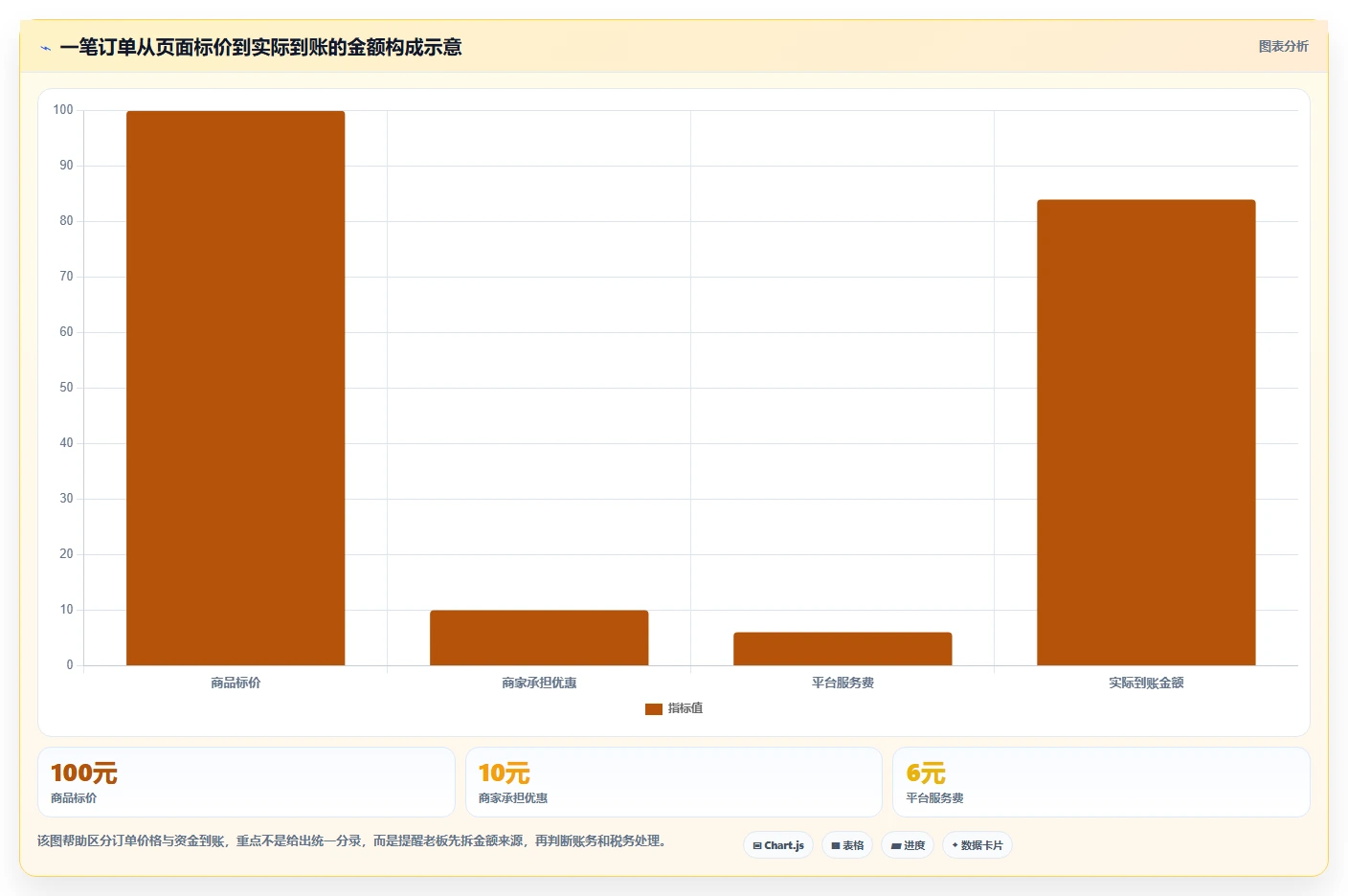Click the 数据卡片 tag chip
Image resolution: width=1348 pixels, height=896 pixels.
tap(977, 845)
